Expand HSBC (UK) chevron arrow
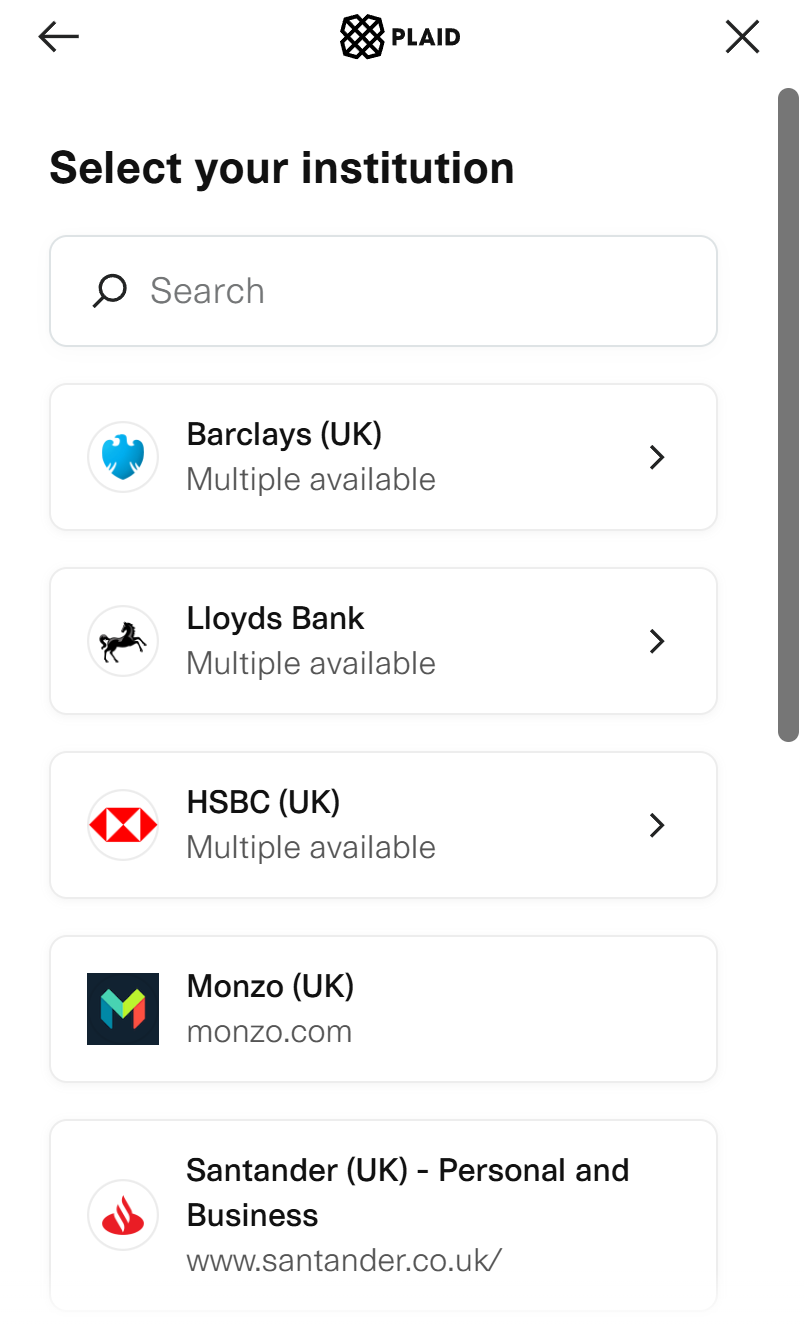Screen dimensions: 804x1325 [657, 825]
